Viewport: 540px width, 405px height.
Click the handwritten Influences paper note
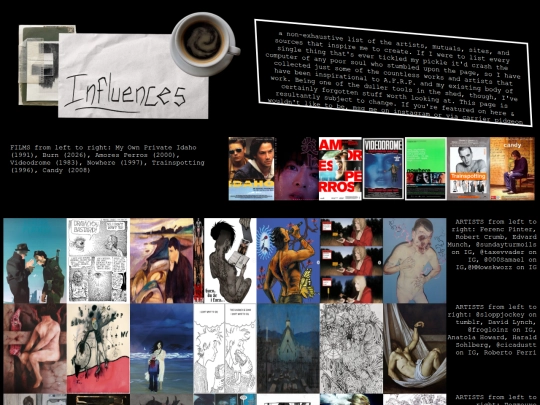coord(133,76)
